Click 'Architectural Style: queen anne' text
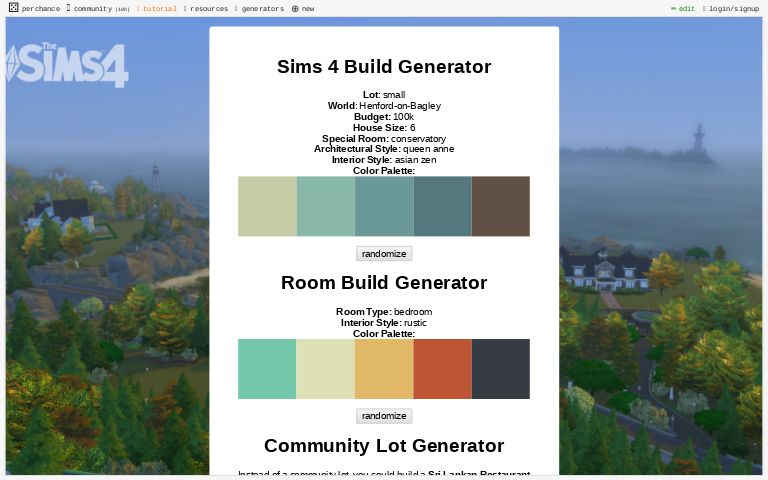This screenshot has width=768, height=480. point(384,149)
